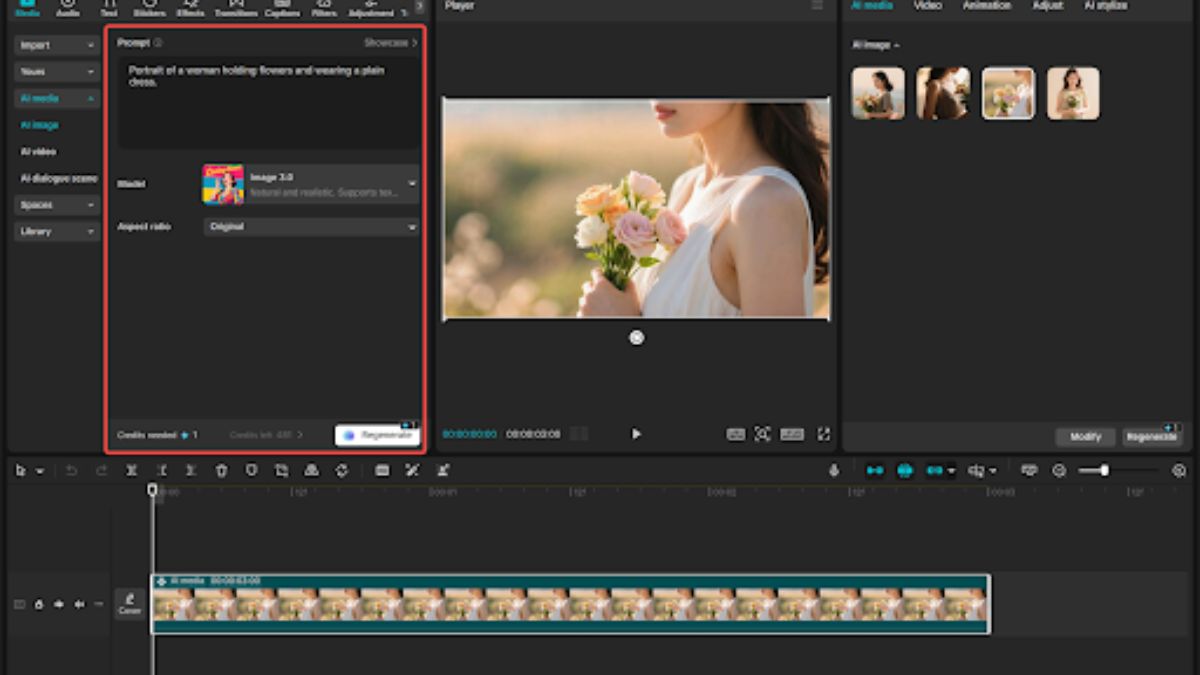This screenshot has width=1200, height=675.
Task: Open the Aspect ratio dropdown
Action: 311,227
